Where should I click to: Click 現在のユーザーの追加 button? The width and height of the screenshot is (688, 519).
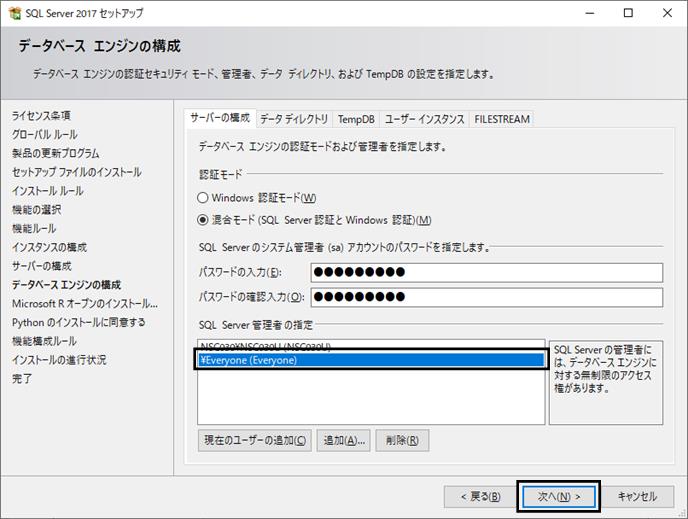point(255,440)
